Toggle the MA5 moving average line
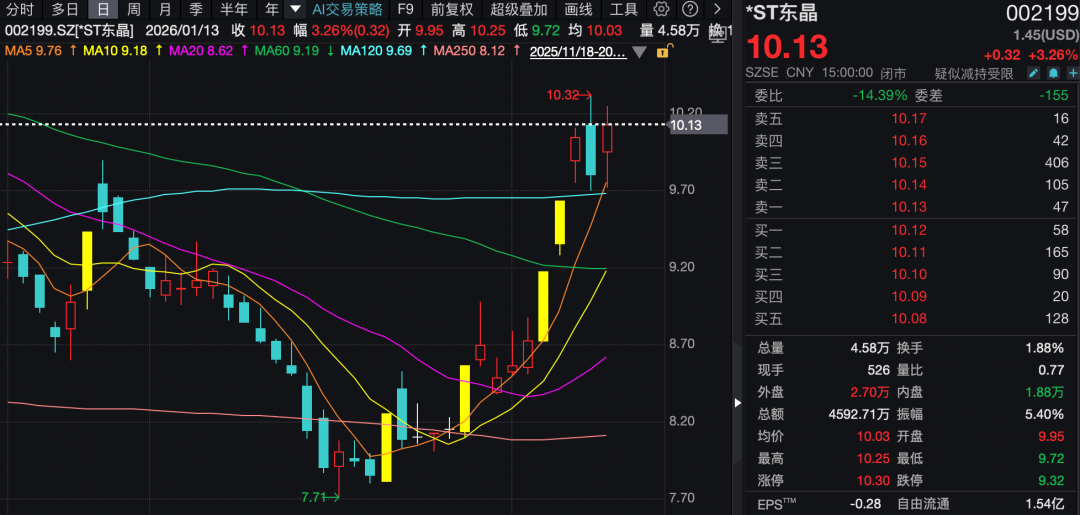This screenshot has height=515, width=1080. coord(34,50)
